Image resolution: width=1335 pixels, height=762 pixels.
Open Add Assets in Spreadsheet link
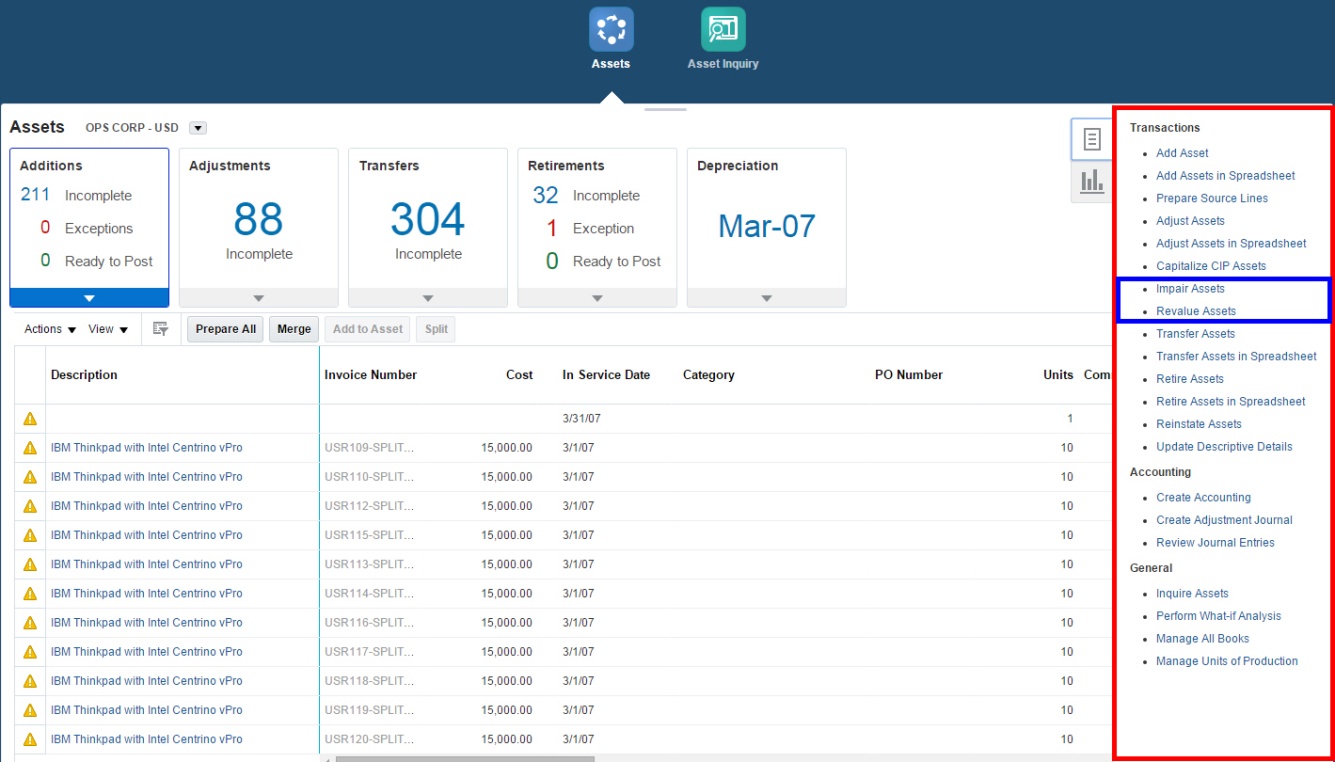pos(1225,176)
